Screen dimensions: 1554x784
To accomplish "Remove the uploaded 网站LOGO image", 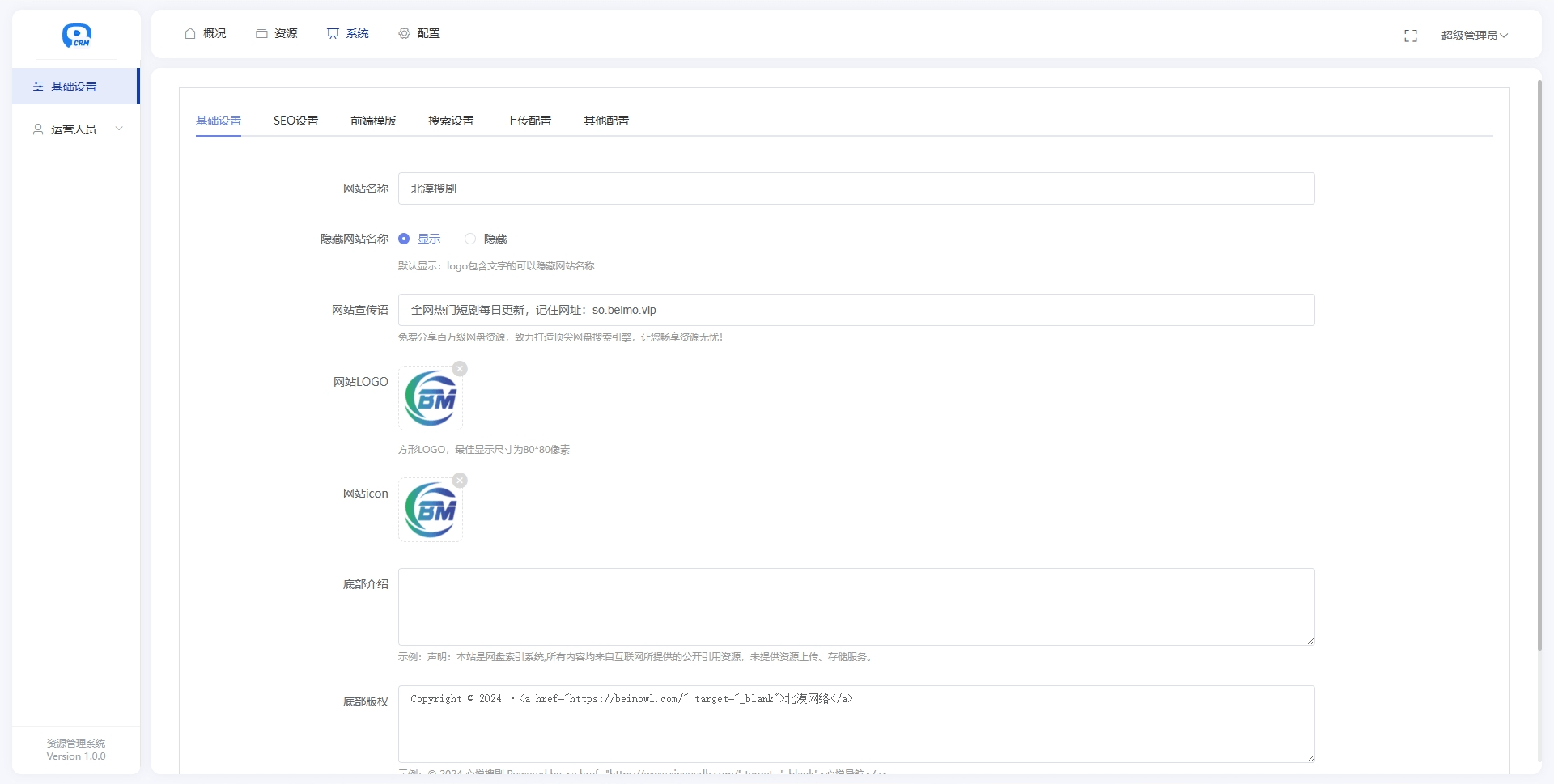I will [460, 368].
